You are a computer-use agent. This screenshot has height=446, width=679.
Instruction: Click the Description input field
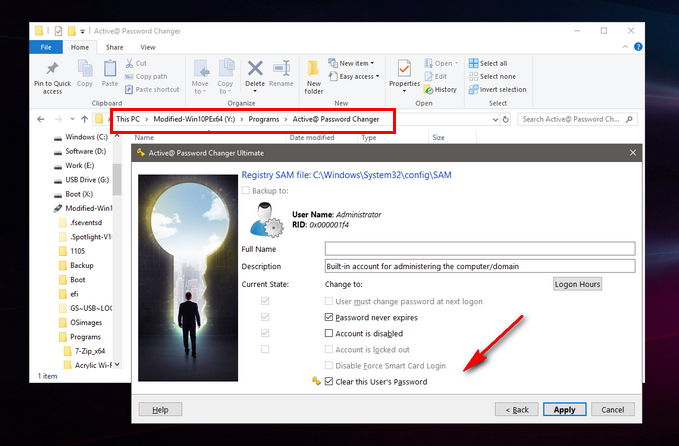tap(480, 266)
